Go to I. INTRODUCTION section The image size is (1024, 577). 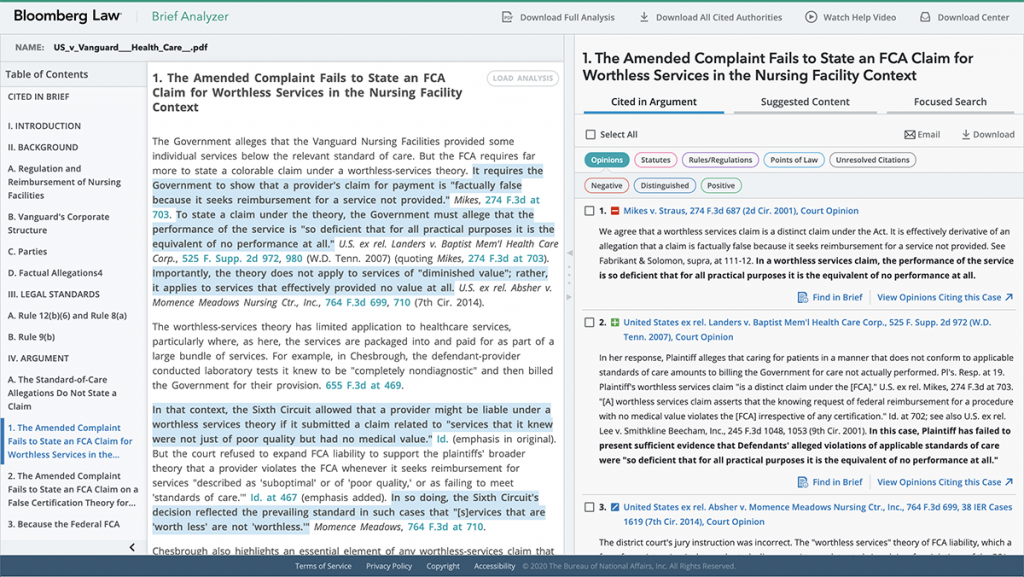coord(44,126)
